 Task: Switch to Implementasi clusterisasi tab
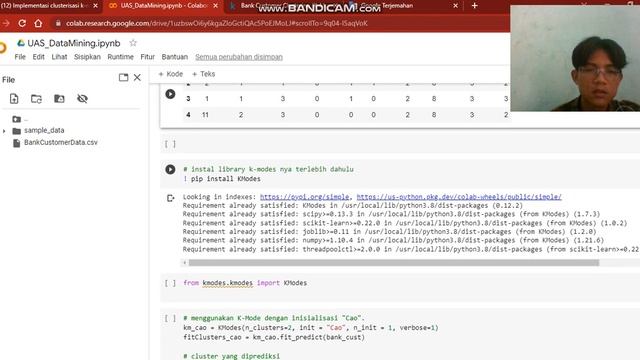[x=45, y=6]
